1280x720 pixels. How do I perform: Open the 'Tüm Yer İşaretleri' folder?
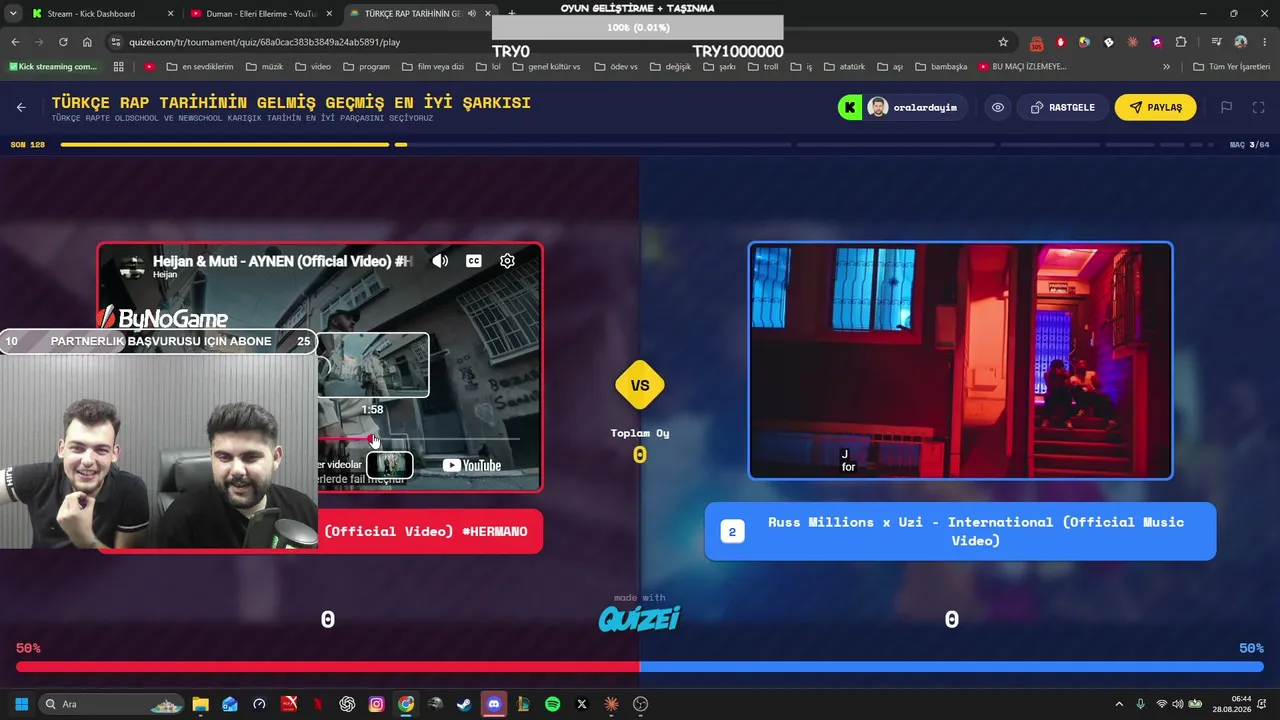click(x=1232, y=67)
